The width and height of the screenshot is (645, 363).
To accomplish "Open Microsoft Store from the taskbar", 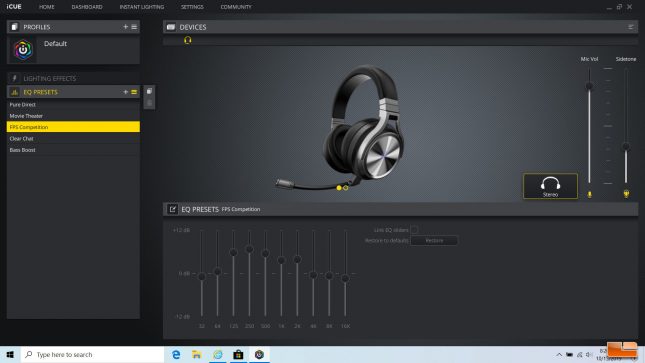I will [x=238, y=354].
